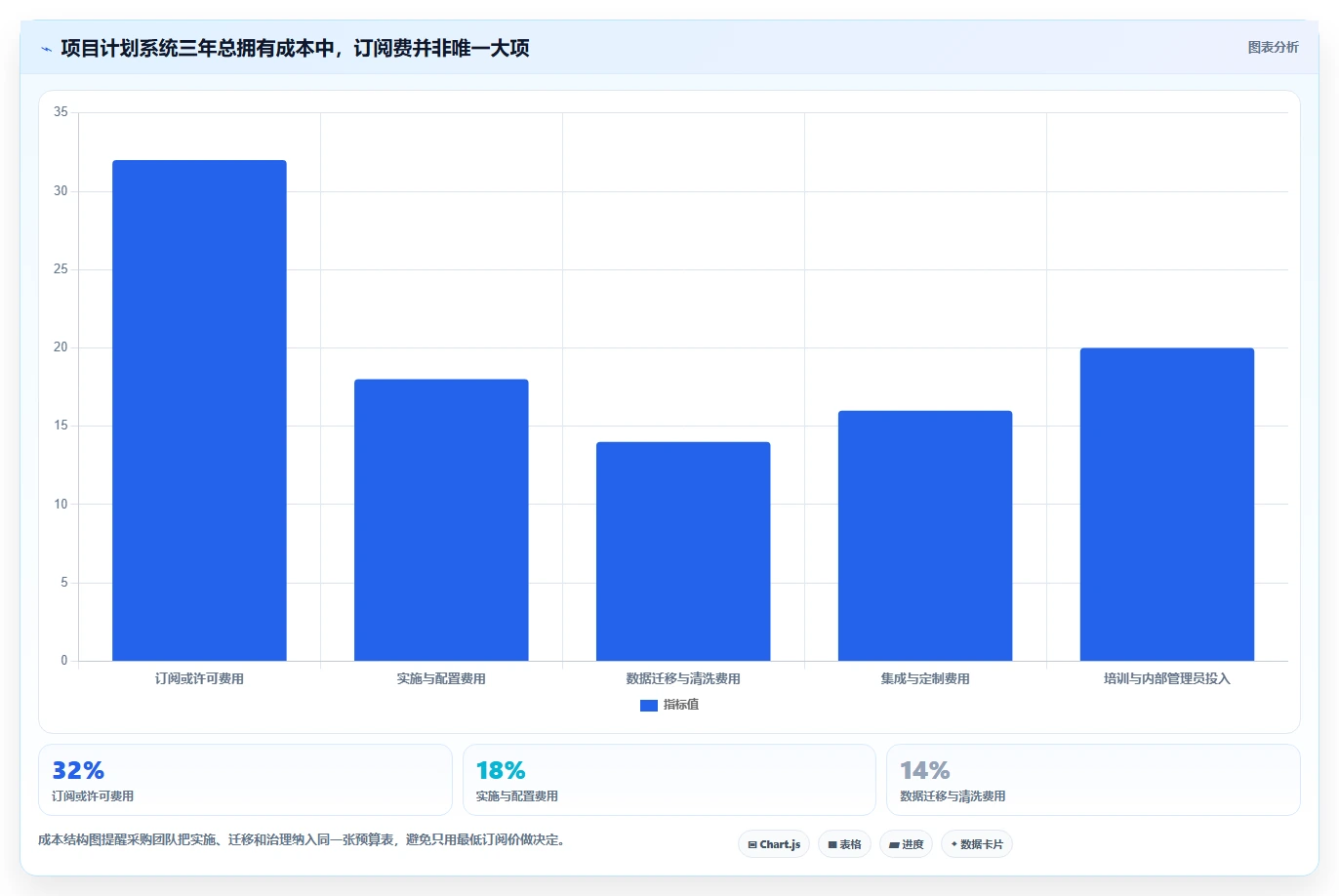1339x896 pixels.
Task: Click the 32% figure in first card
Action: tap(78, 770)
